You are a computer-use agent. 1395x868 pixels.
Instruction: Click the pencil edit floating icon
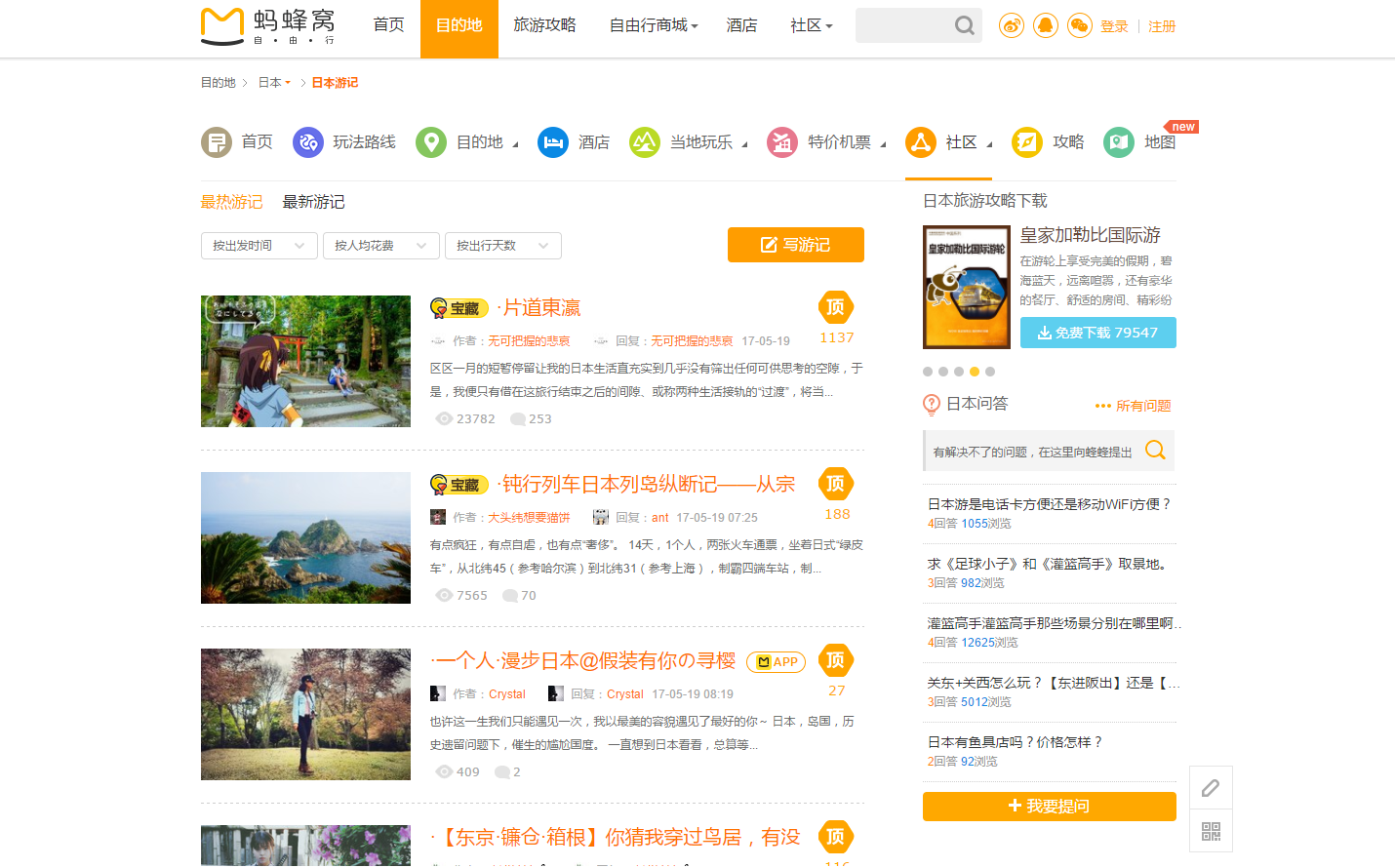(x=1211, y=788)
